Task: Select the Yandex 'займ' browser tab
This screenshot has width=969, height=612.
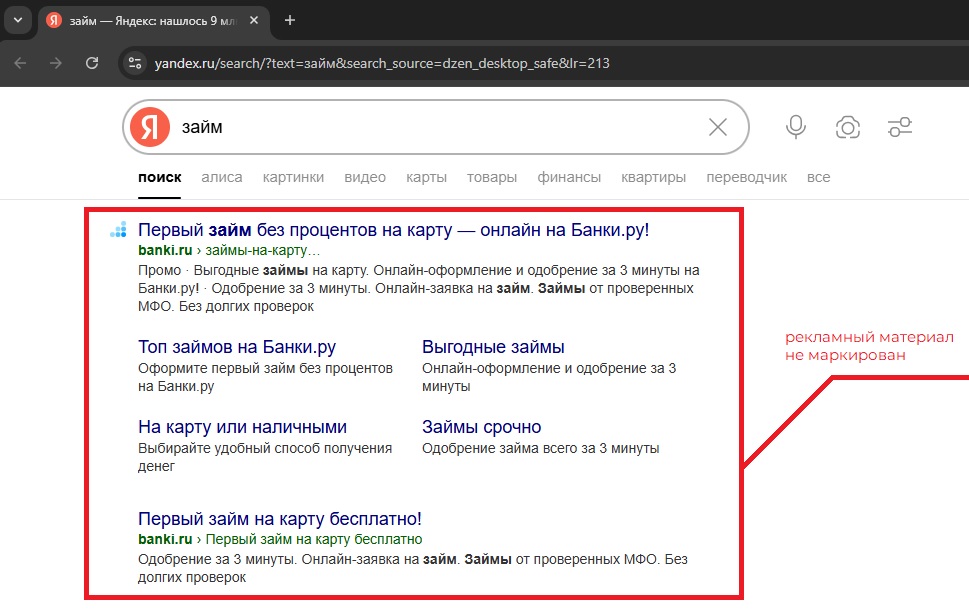Action: point(153,20)
